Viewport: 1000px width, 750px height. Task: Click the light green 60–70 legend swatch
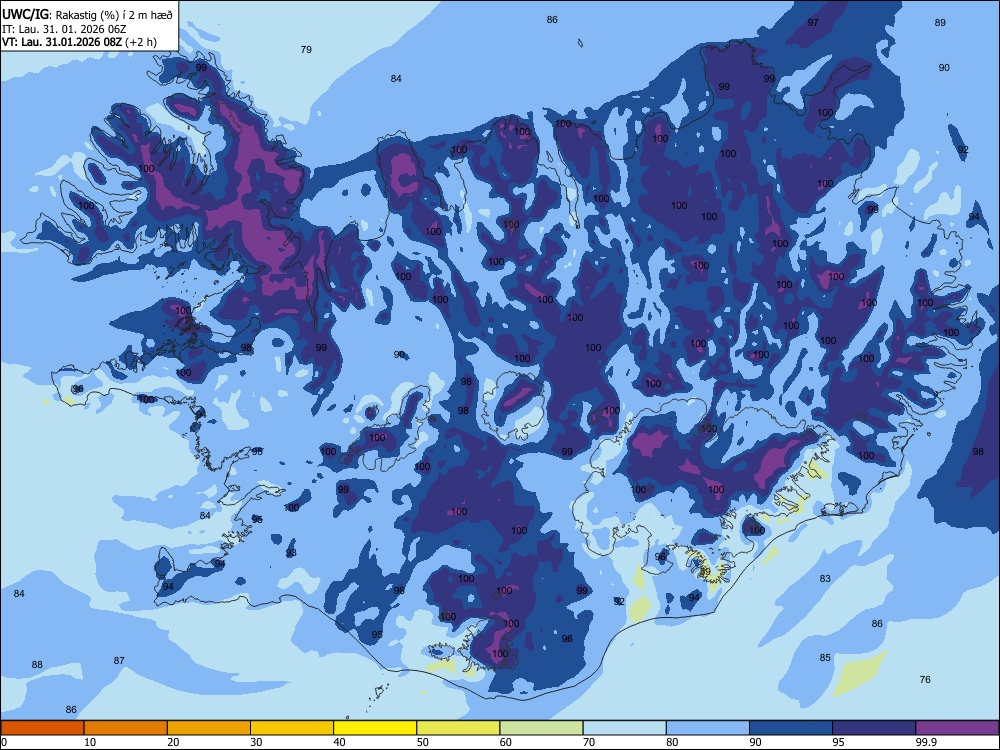click(x=541, y=728)
